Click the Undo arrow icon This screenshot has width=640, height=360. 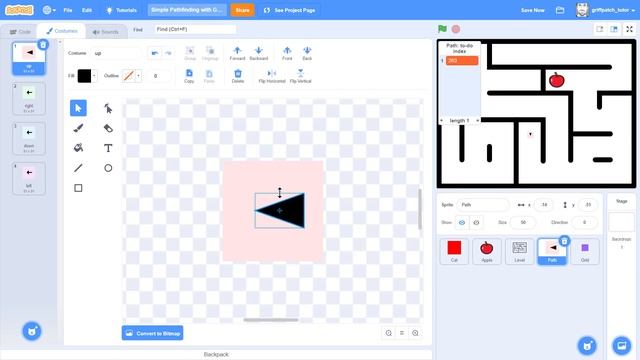[155, 53]
